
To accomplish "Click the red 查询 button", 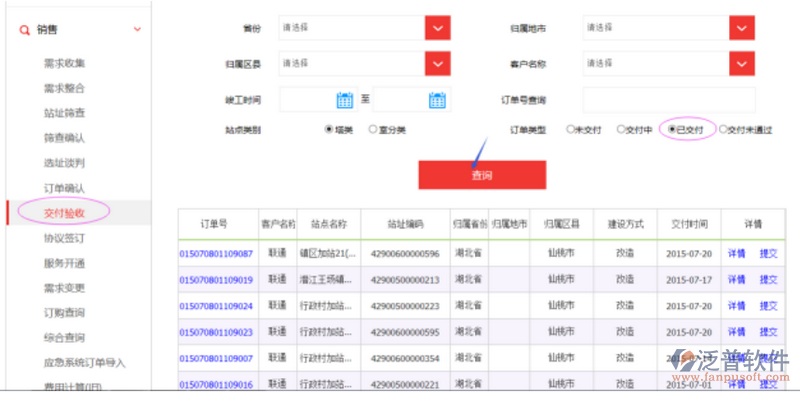I will [x=482, y=175].
